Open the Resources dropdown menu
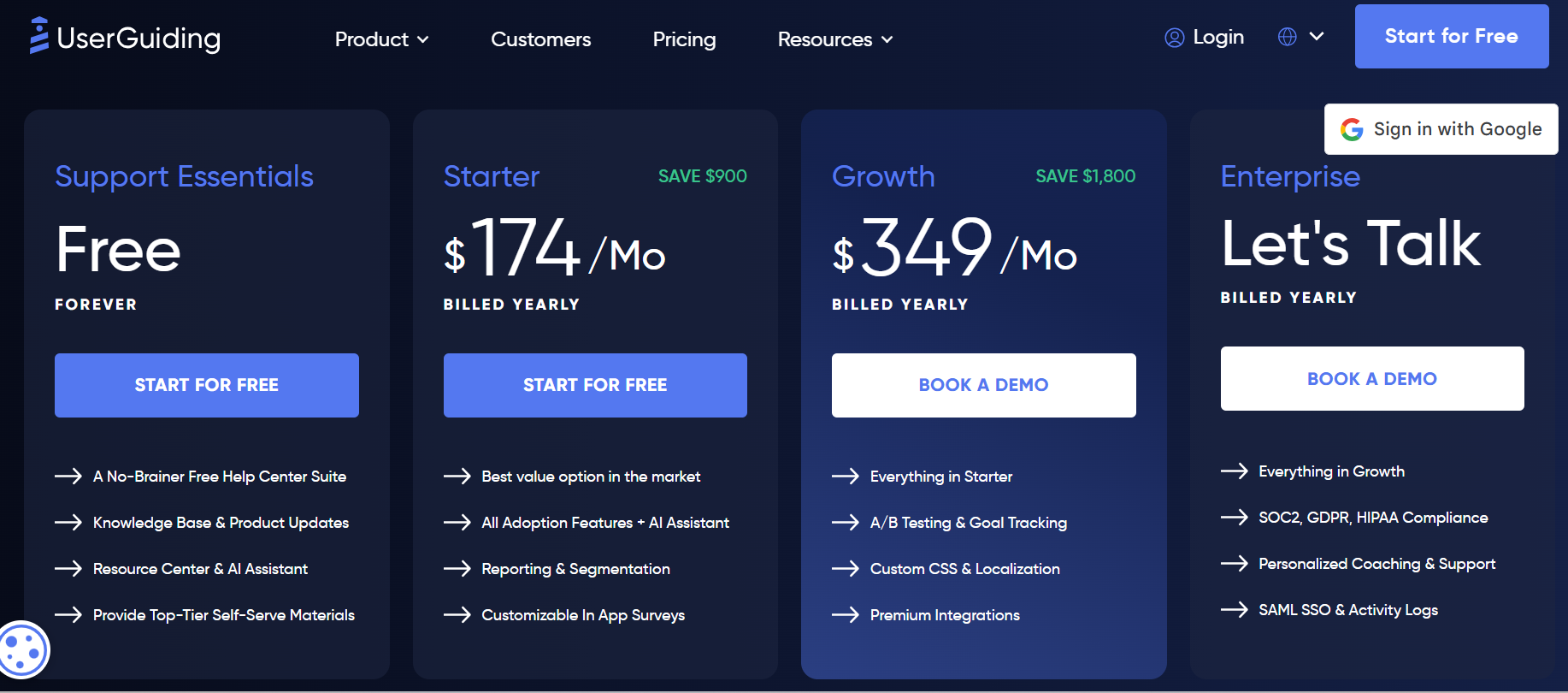The width and height of the screenshot is (1568, 693). 835,39
